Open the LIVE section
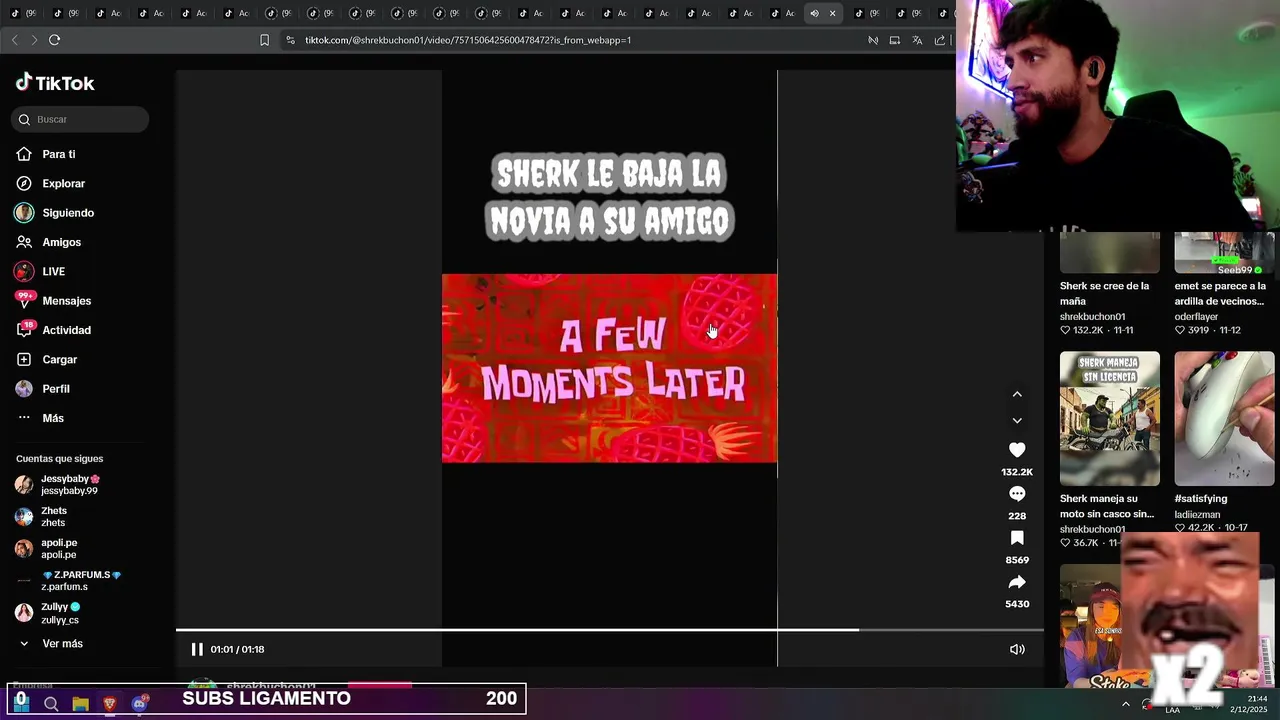 (53, 271)
